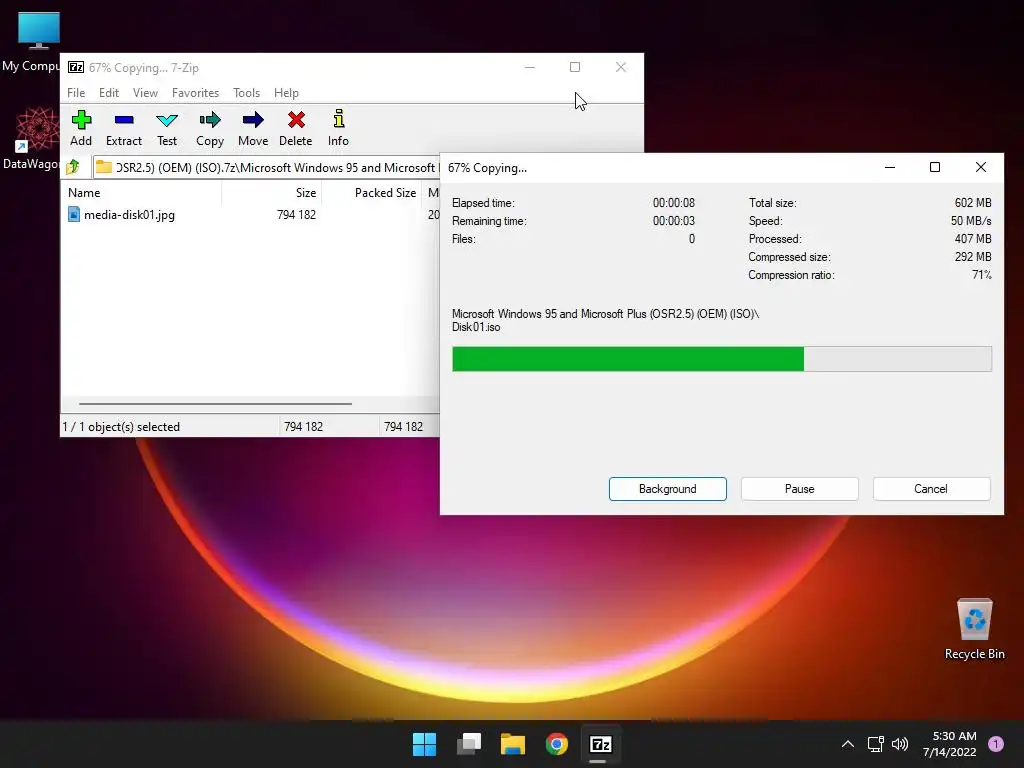Open the My Computer desktop icon
Viewport: 1024px width, 768px height.
pyautogui.click(x=39, y=31)
